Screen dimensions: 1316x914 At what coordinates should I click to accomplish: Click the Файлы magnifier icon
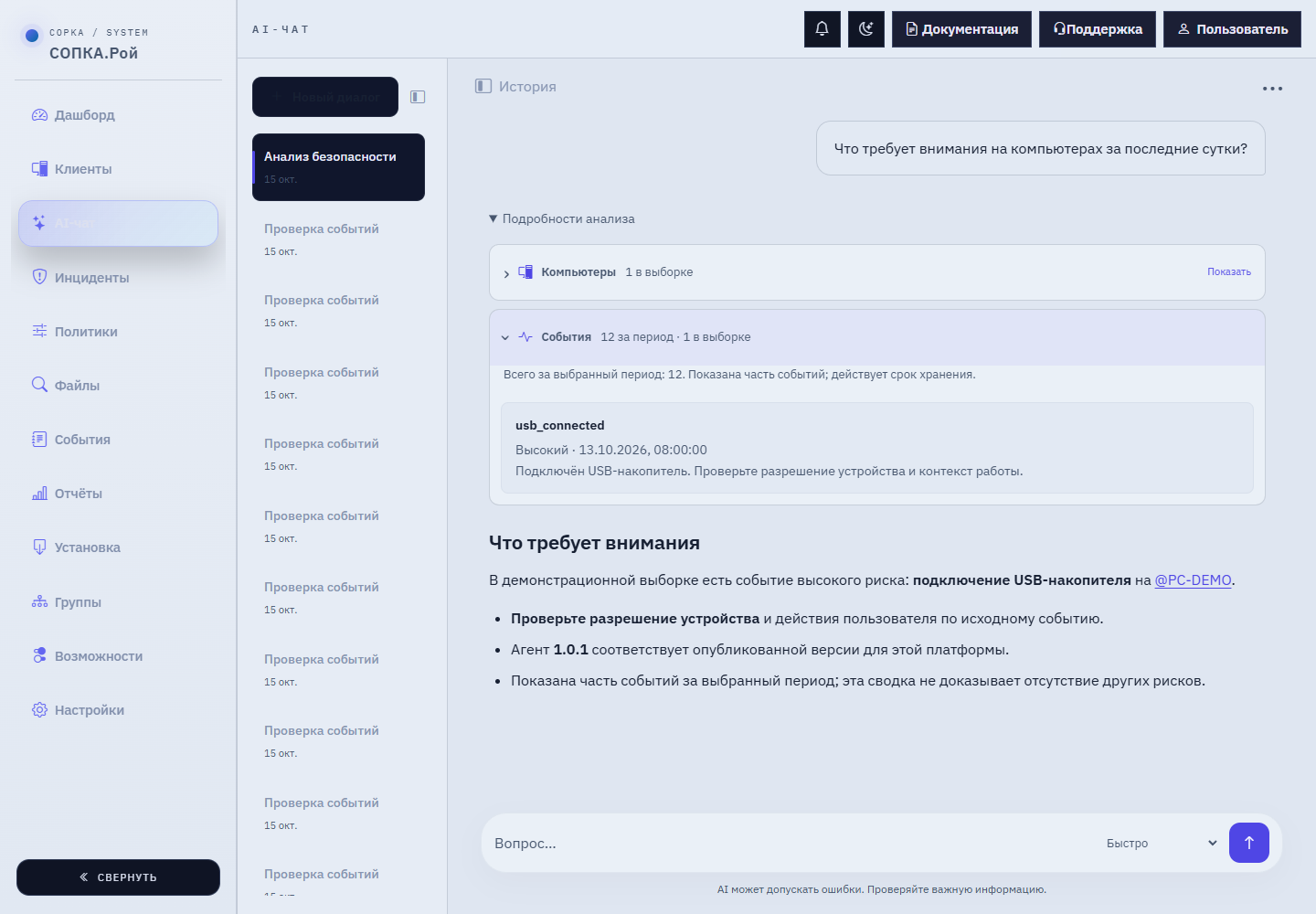(39, 385)
